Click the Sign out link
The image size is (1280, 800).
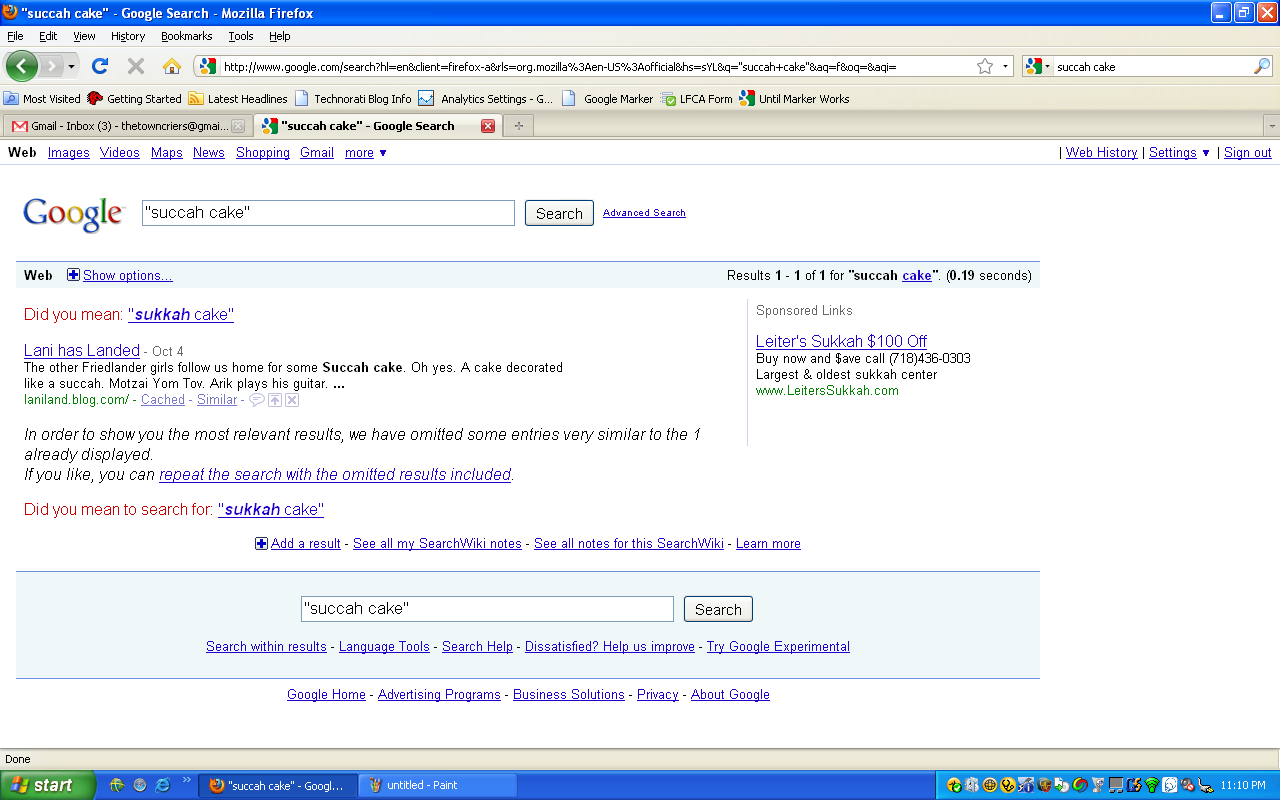[1248, 153]
